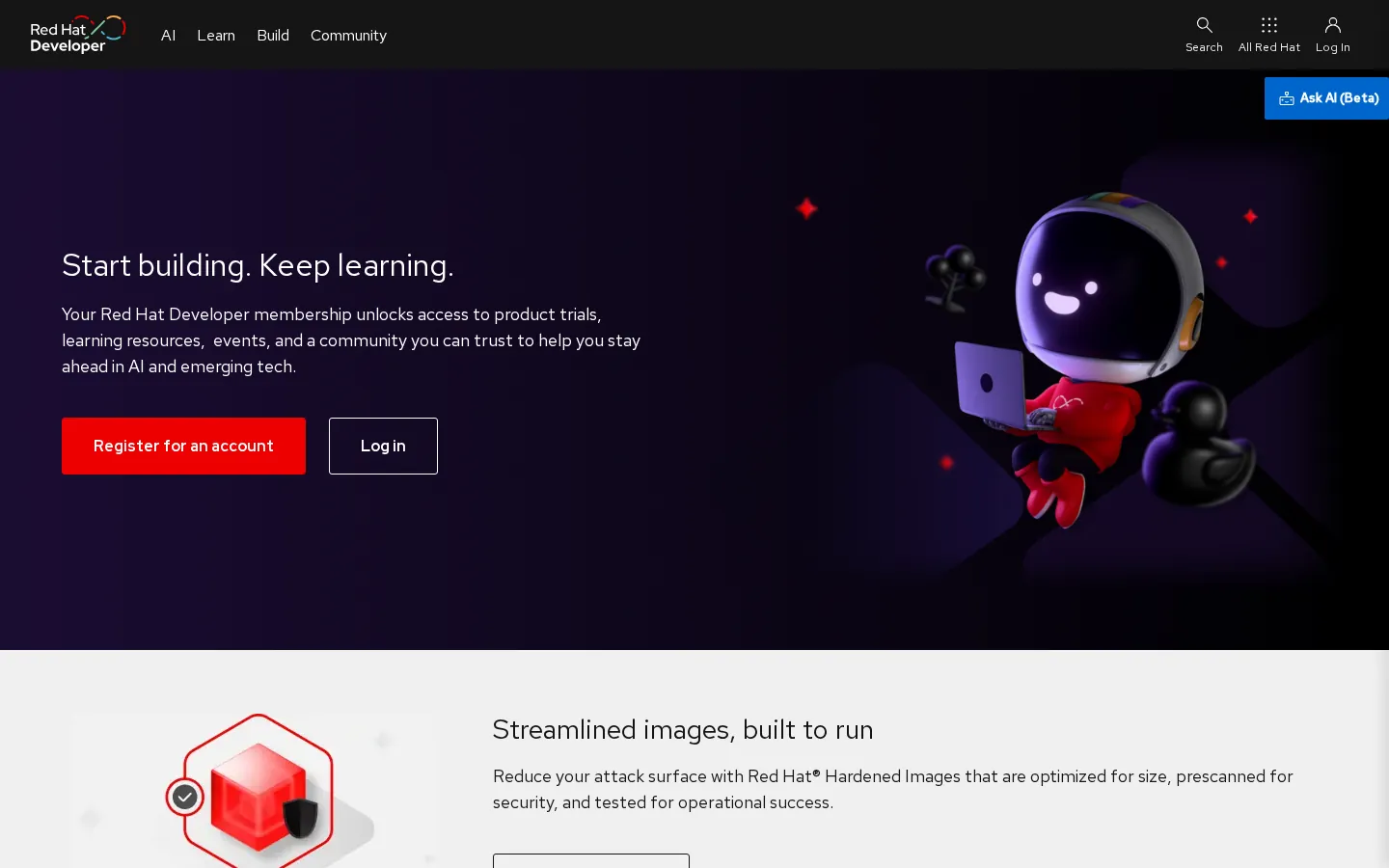Click Register for an account button

183,446
